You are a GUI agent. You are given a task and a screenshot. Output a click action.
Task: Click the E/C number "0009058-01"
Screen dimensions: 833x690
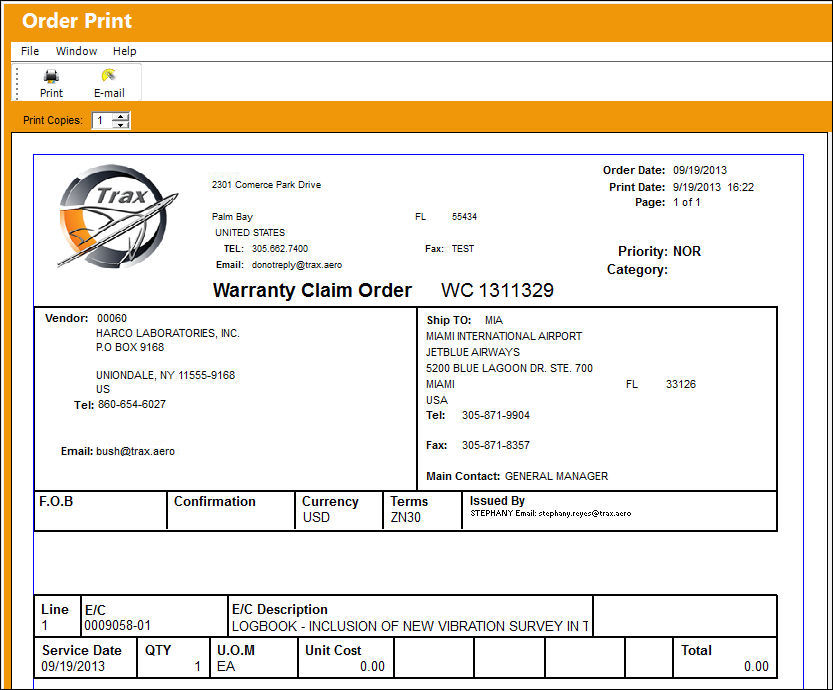tap(117, 626)
